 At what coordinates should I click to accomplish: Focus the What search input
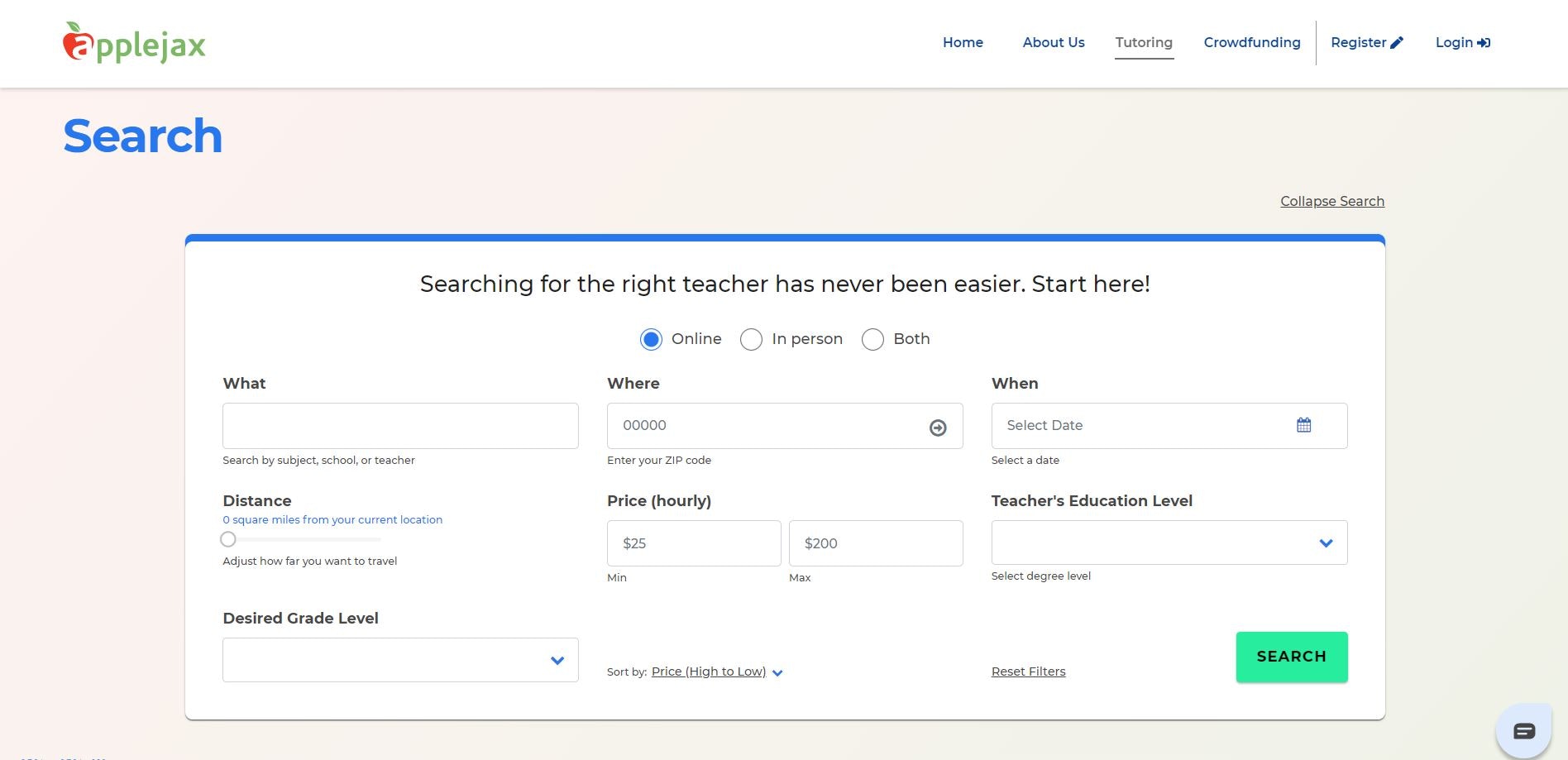[x=400, y=426]
